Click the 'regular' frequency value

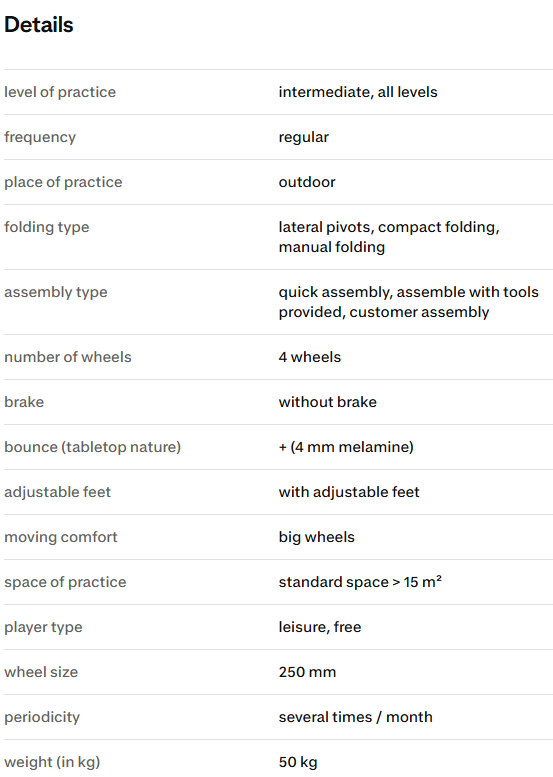pos(303,137)
